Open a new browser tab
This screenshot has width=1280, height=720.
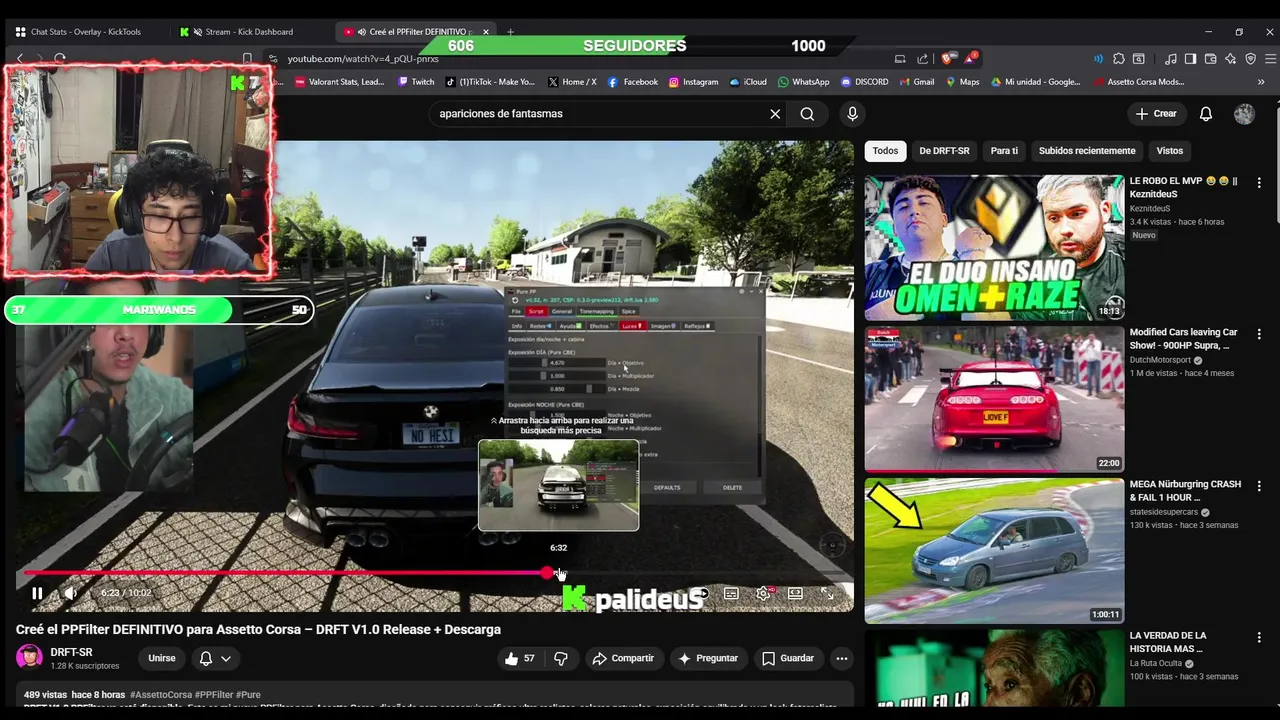click(510, 32)
